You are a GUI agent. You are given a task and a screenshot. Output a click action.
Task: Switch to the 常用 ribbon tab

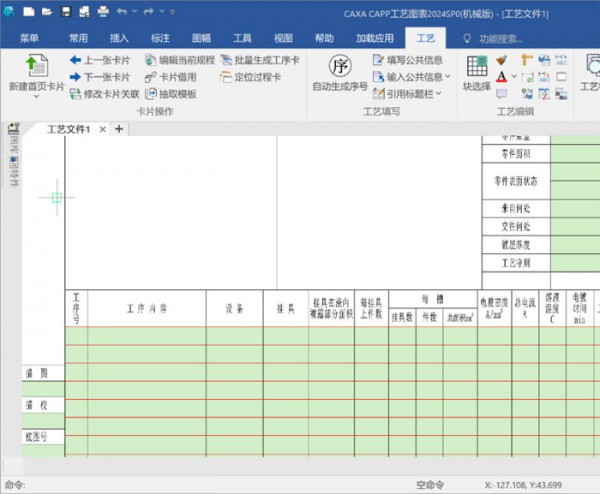click(x=78, y=38)
